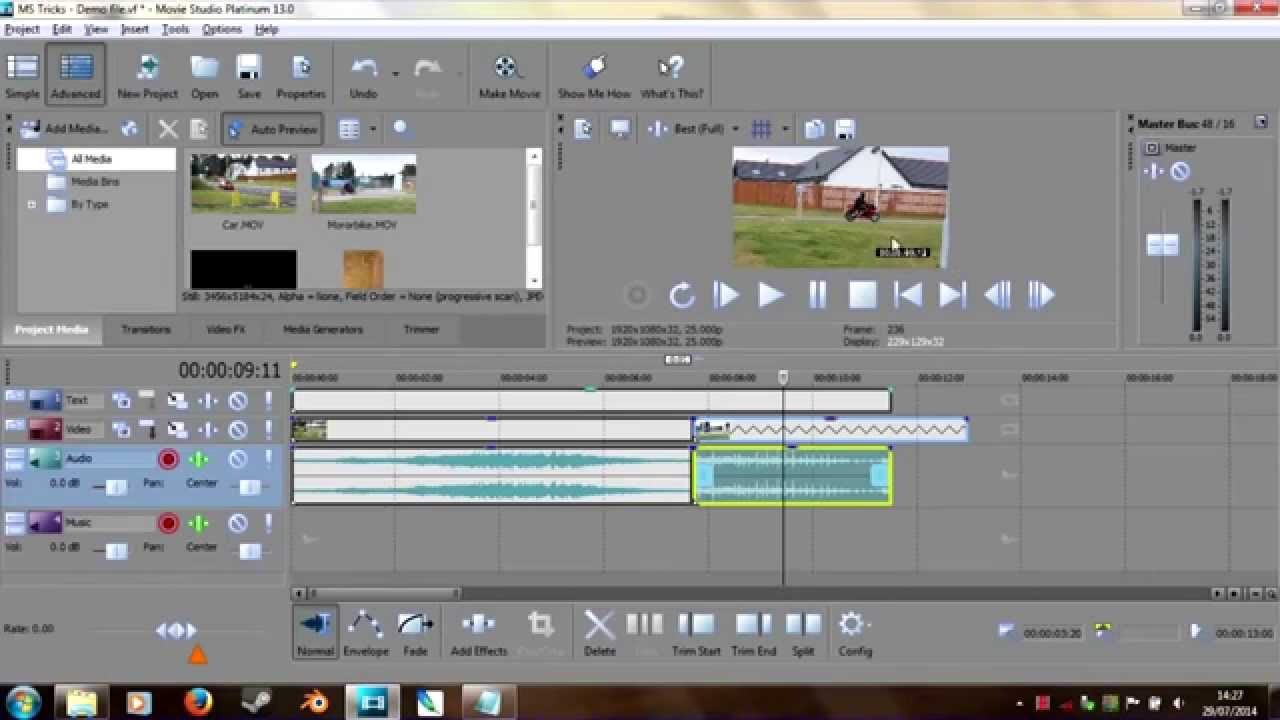
Task: Minimize the Audio track height
Action: [x=14, y=454]
